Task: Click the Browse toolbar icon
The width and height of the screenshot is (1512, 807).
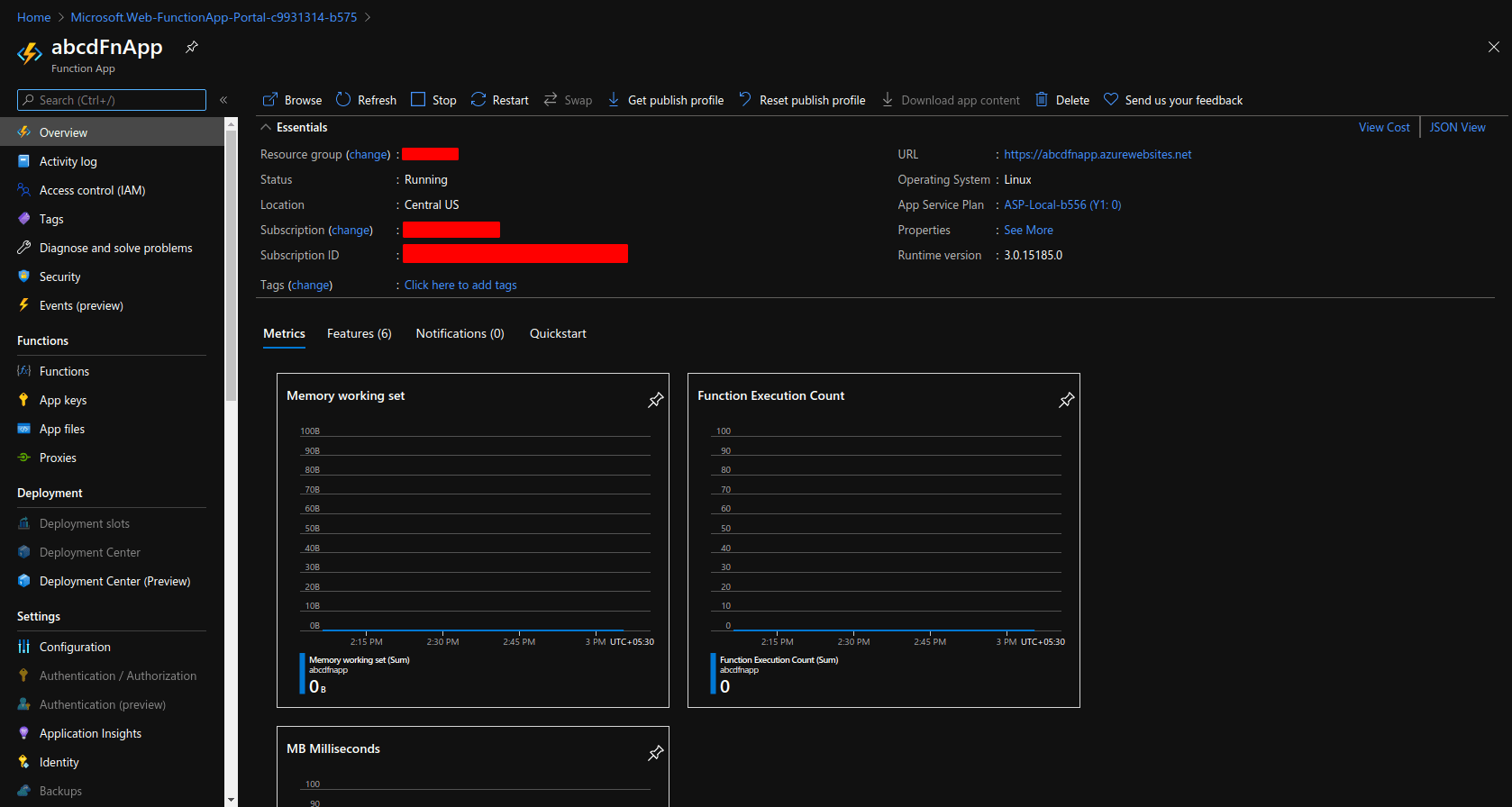Action: click(x=270, y=100)
